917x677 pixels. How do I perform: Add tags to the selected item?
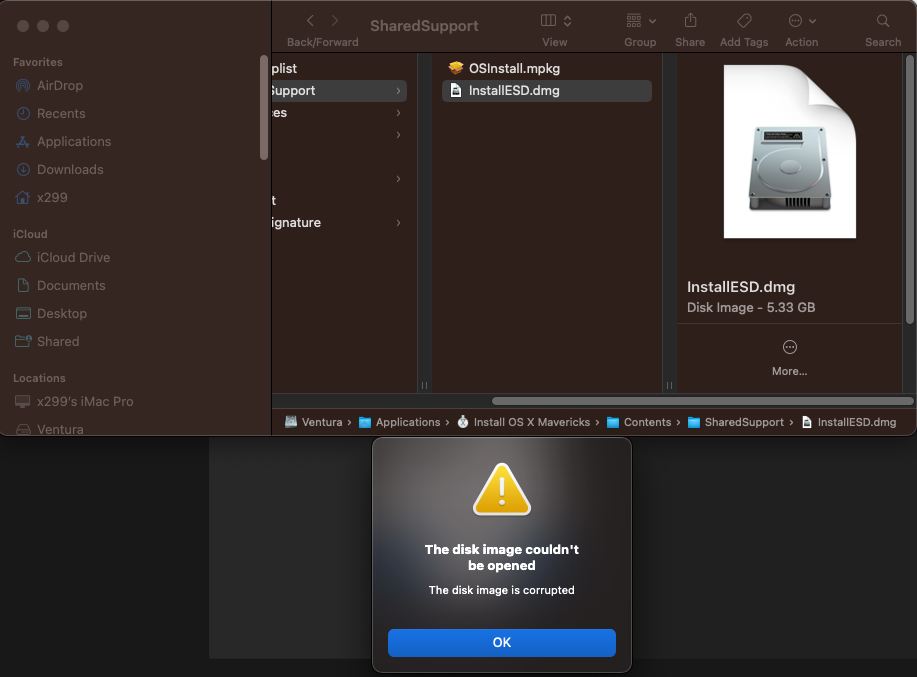point(744,20)
